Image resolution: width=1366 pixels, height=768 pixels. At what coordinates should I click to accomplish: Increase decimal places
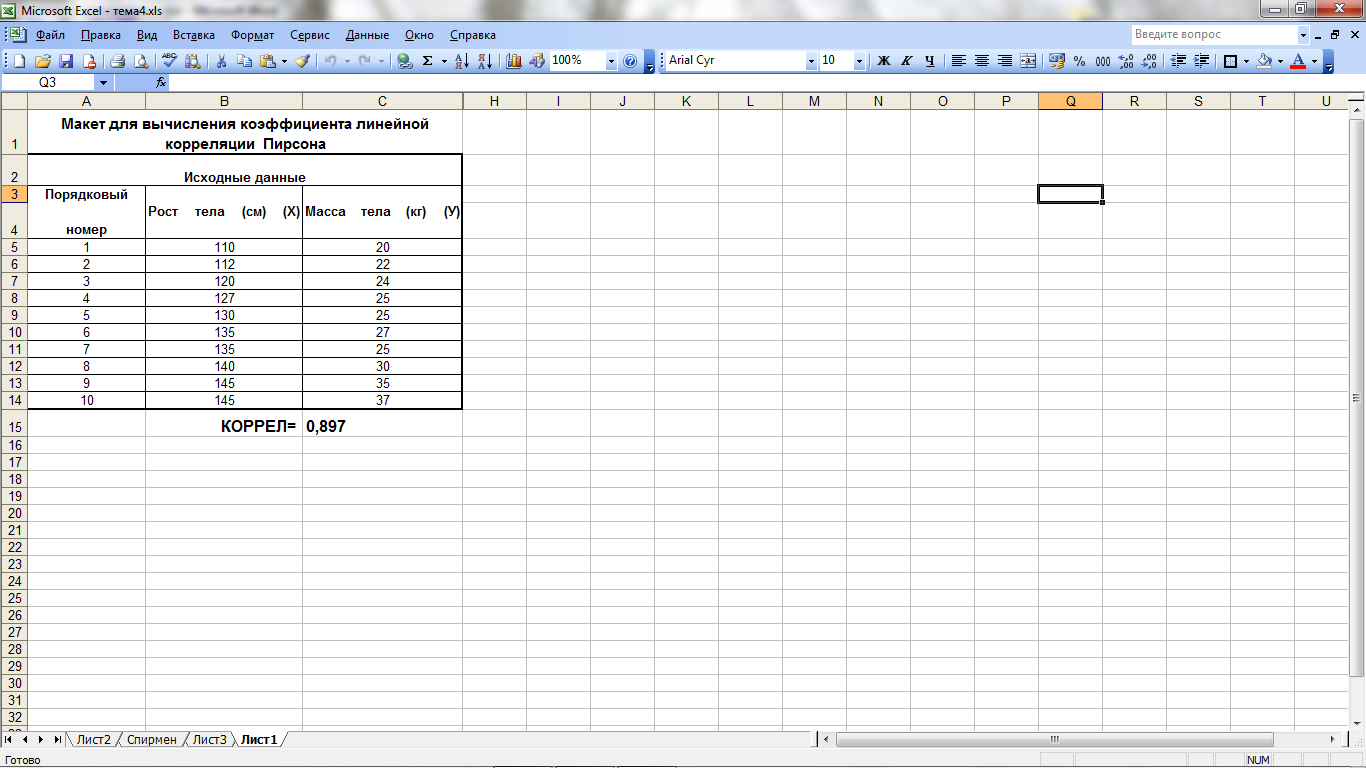click(x=1126, y=61)
